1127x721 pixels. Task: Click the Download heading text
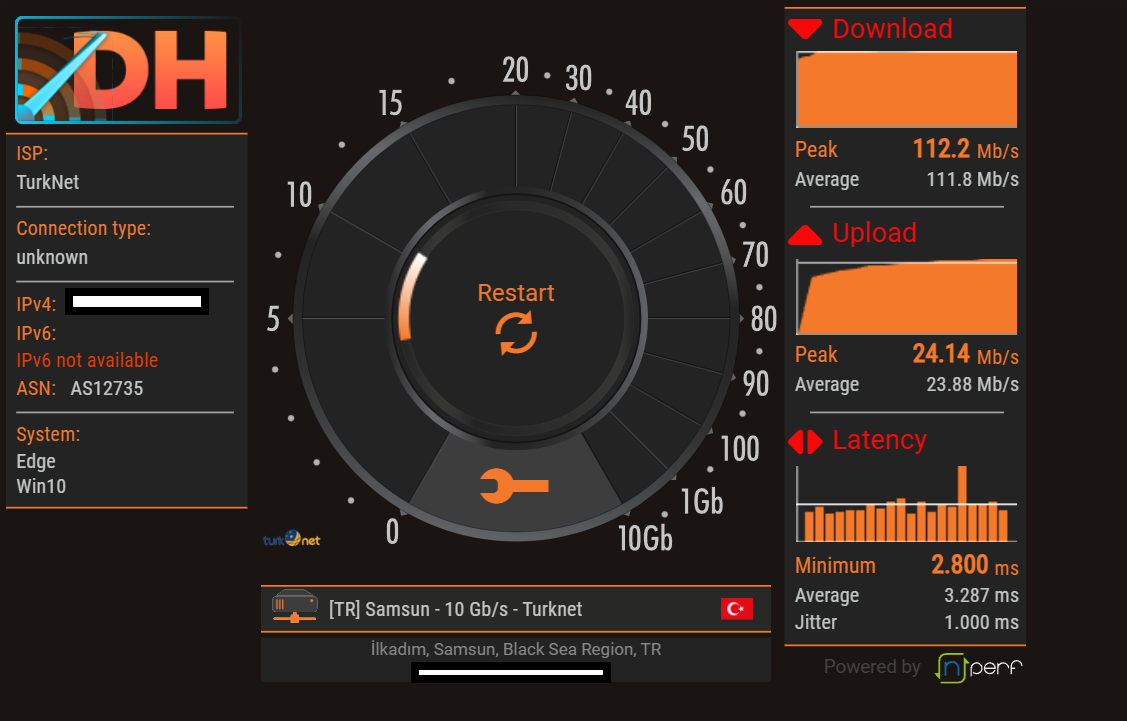[893, 29]
